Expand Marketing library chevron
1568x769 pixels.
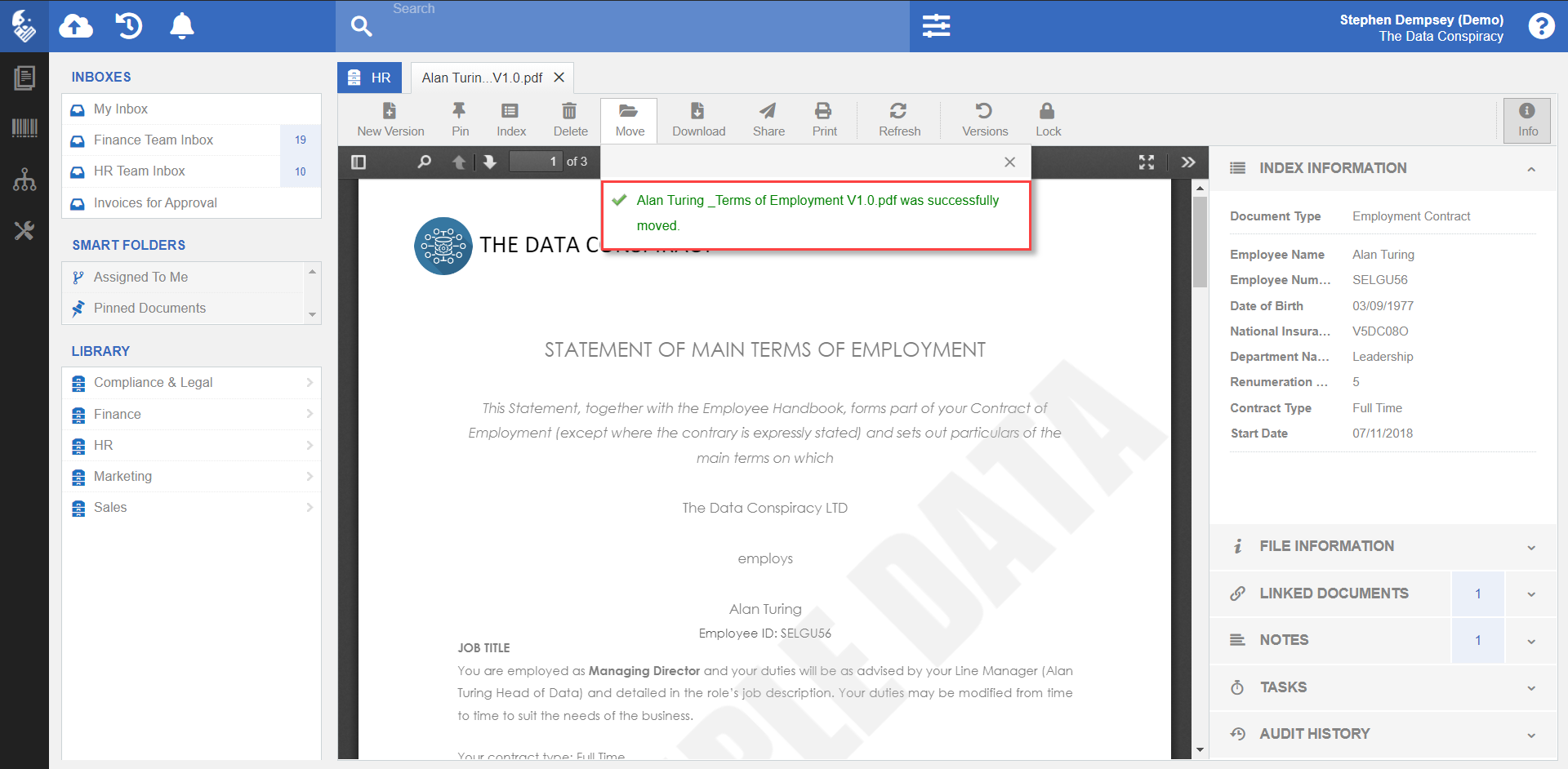(310, 476)
